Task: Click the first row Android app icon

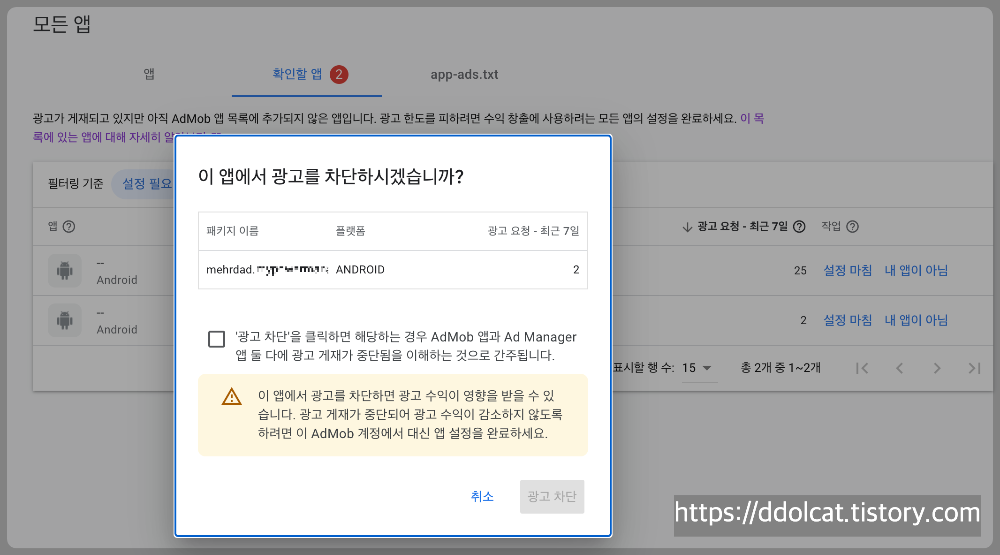Action: (64, 271)
